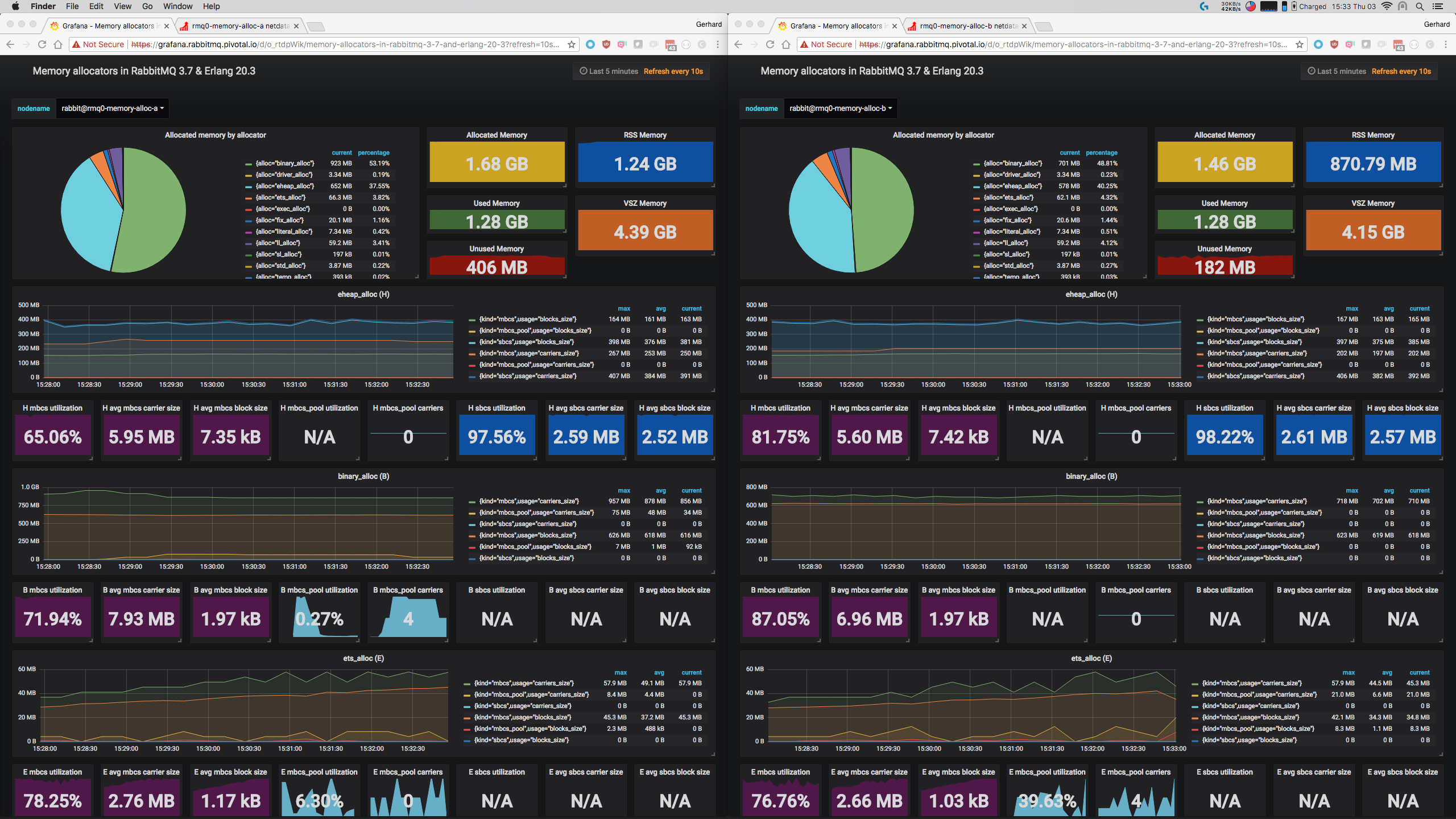Viewport: 1456px width, 819px height.
Task: Click the pie chart menu bar icon
Action: pyautogui.click(x=1251, y=6)
